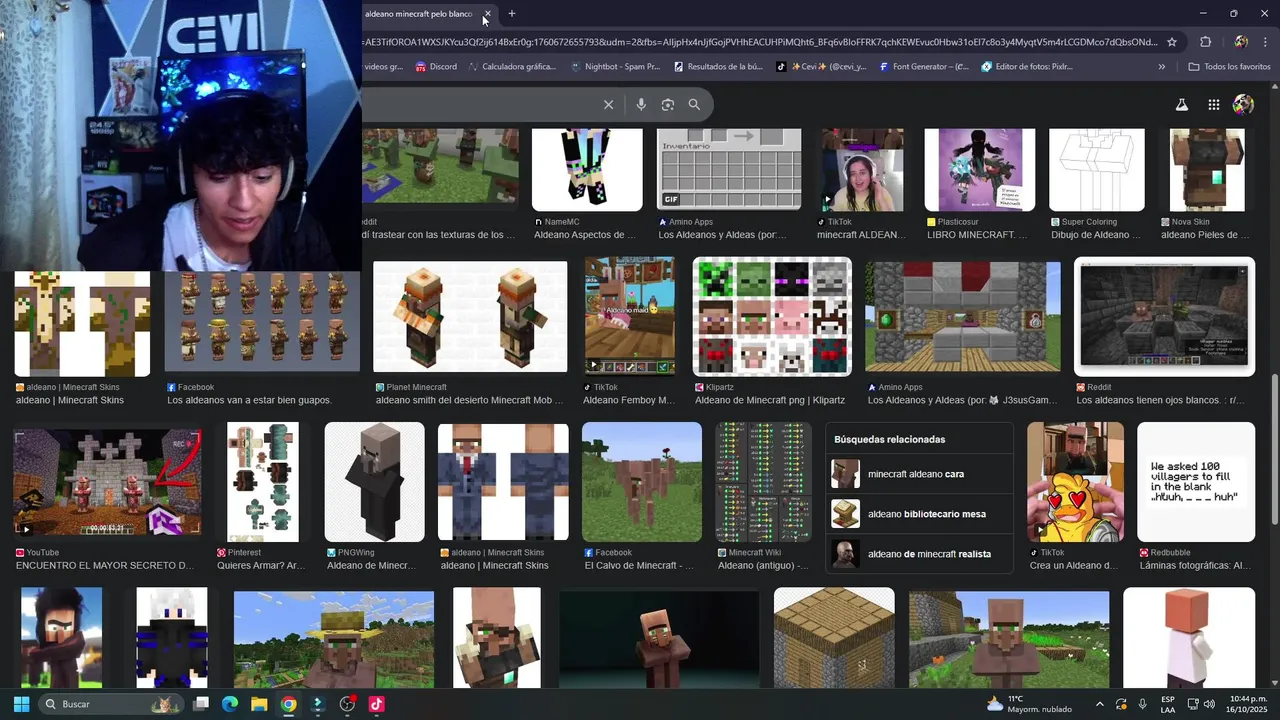Open clock and date 16/10/2025
Screen dimensions: 1280x720
pos(1248,704)
